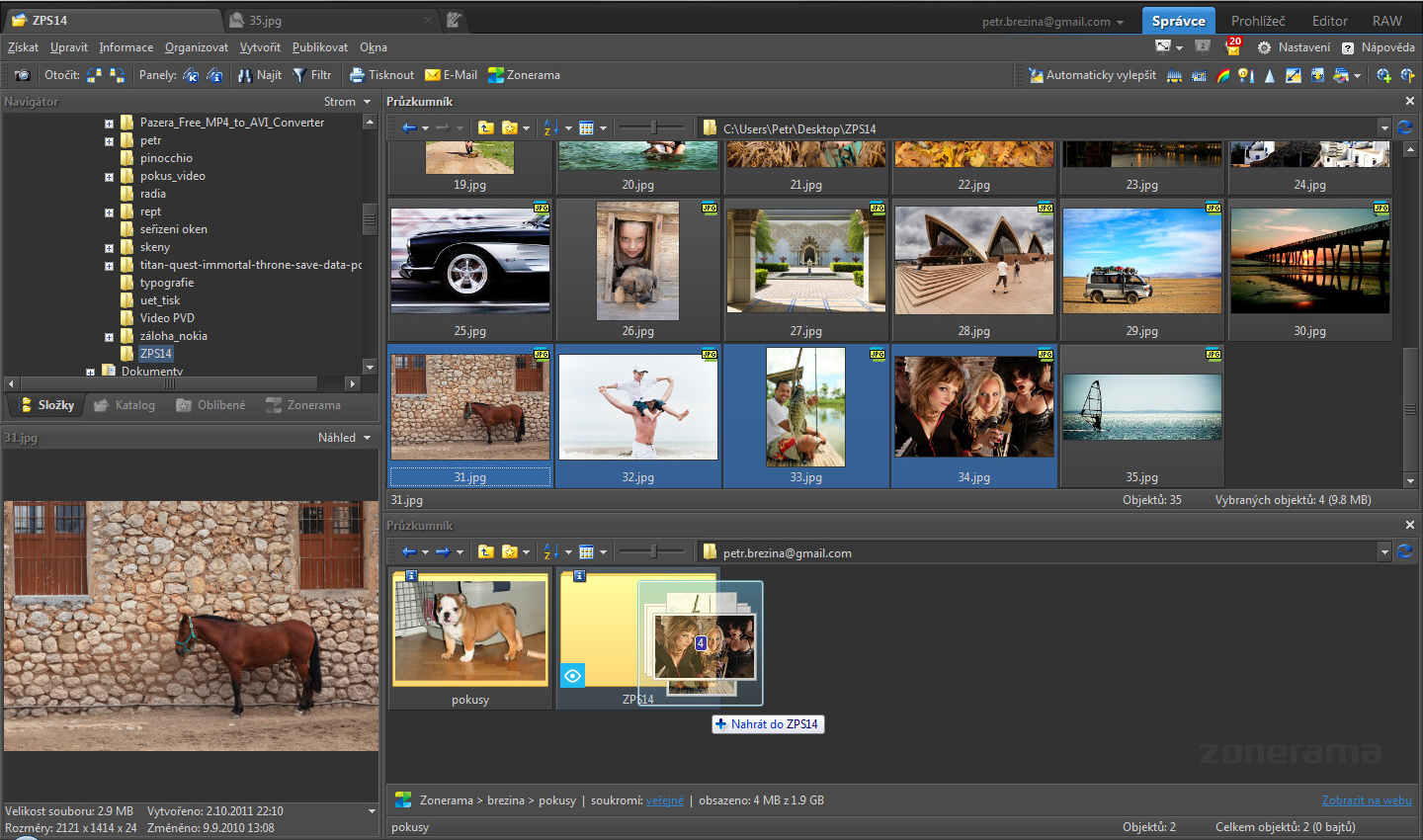Open the Levels histogram icon
Screen dimensions: 1423x840
1174,75
